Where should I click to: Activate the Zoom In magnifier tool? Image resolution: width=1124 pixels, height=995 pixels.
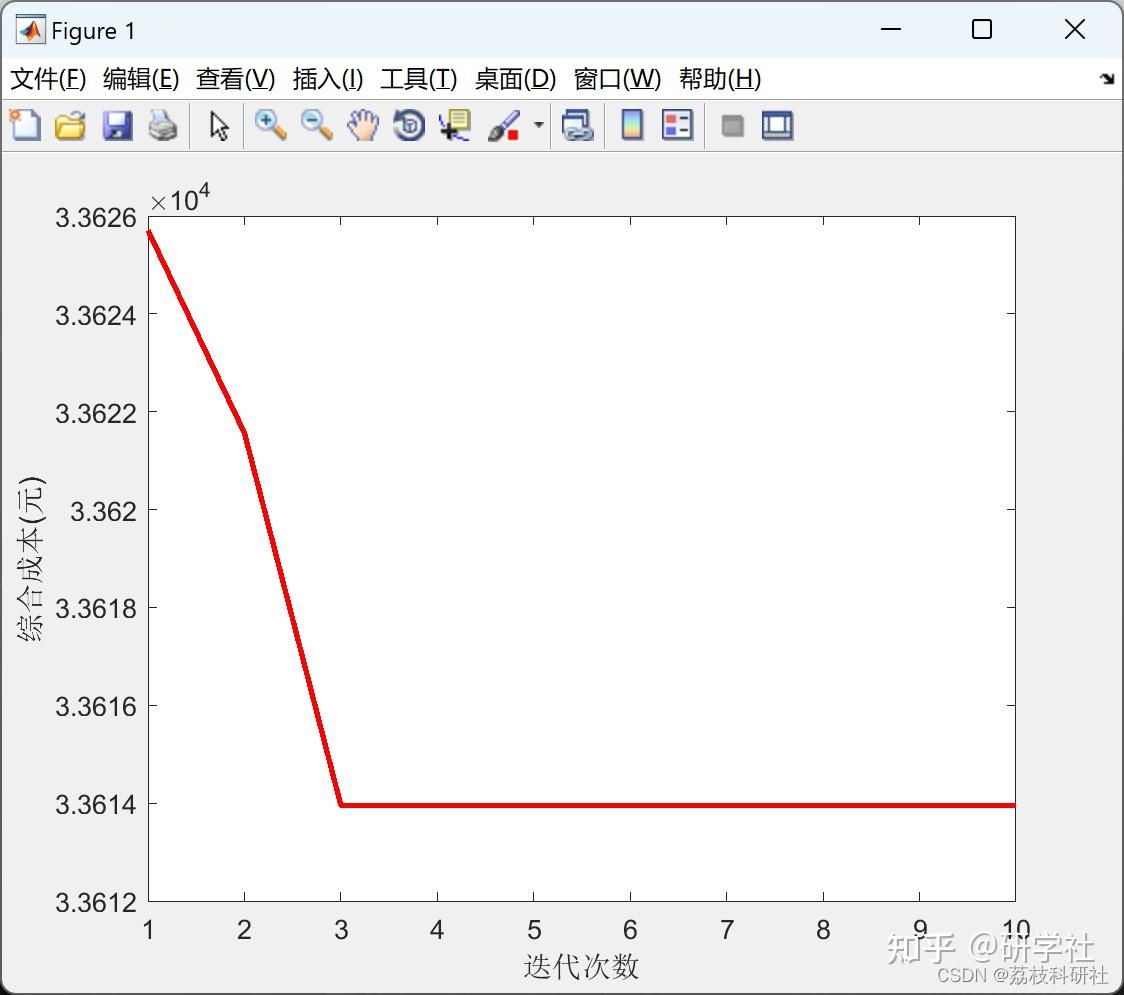(x=270, y=125)
